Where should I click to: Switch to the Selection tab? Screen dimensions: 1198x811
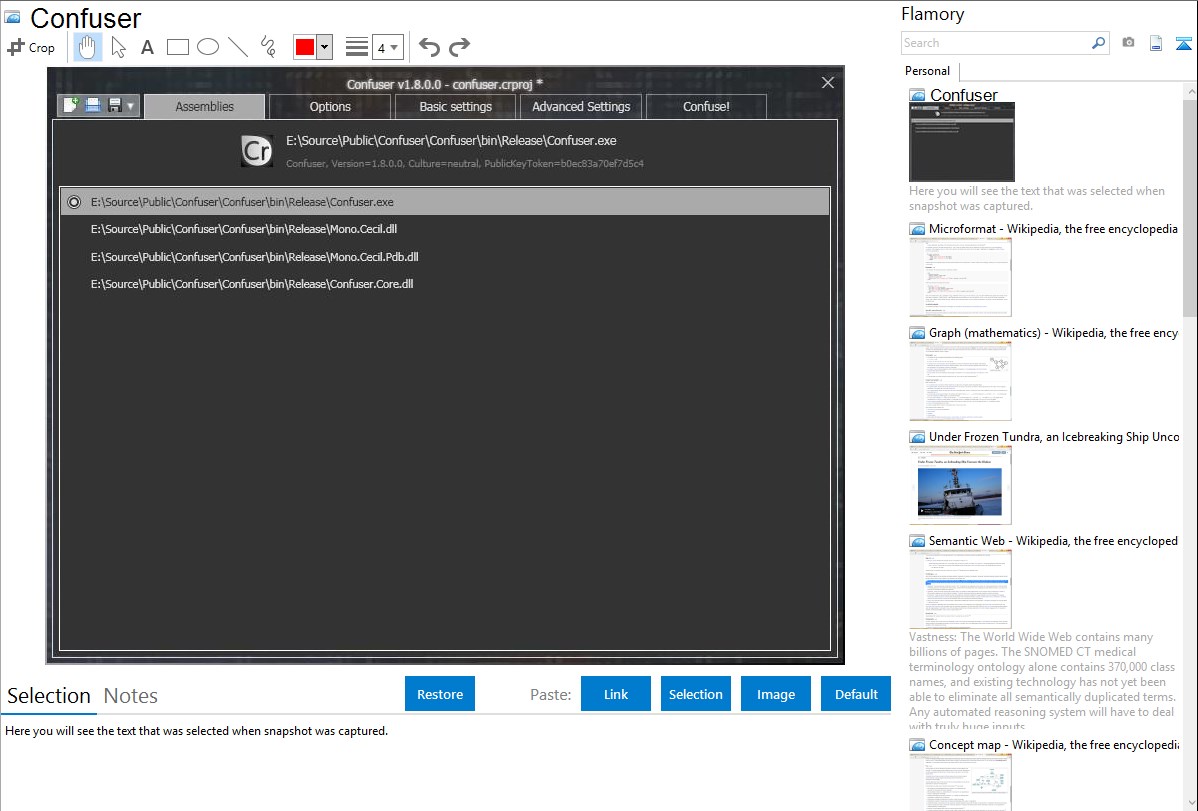point(49,696)
